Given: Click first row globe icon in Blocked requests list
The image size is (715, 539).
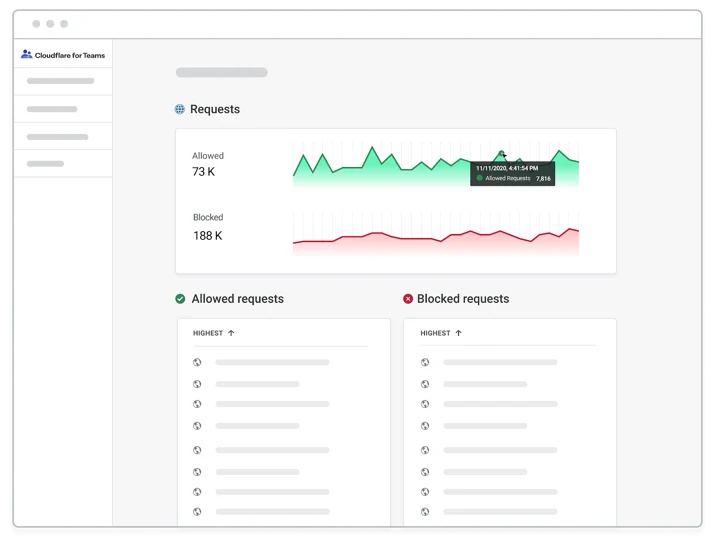Looking at the screenshot, I should point(425,362).
